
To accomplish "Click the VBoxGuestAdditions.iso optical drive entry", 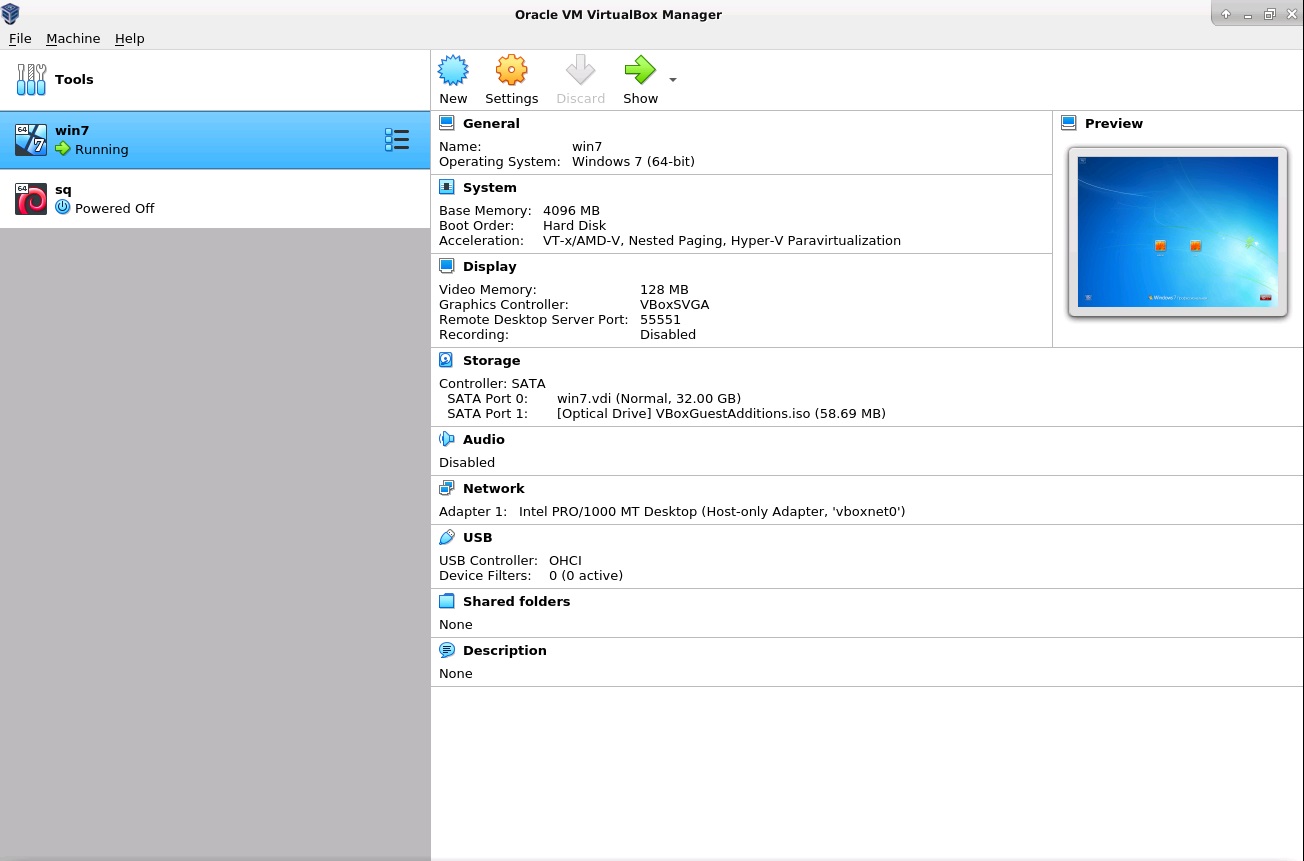I will click(x=721, y=413).
